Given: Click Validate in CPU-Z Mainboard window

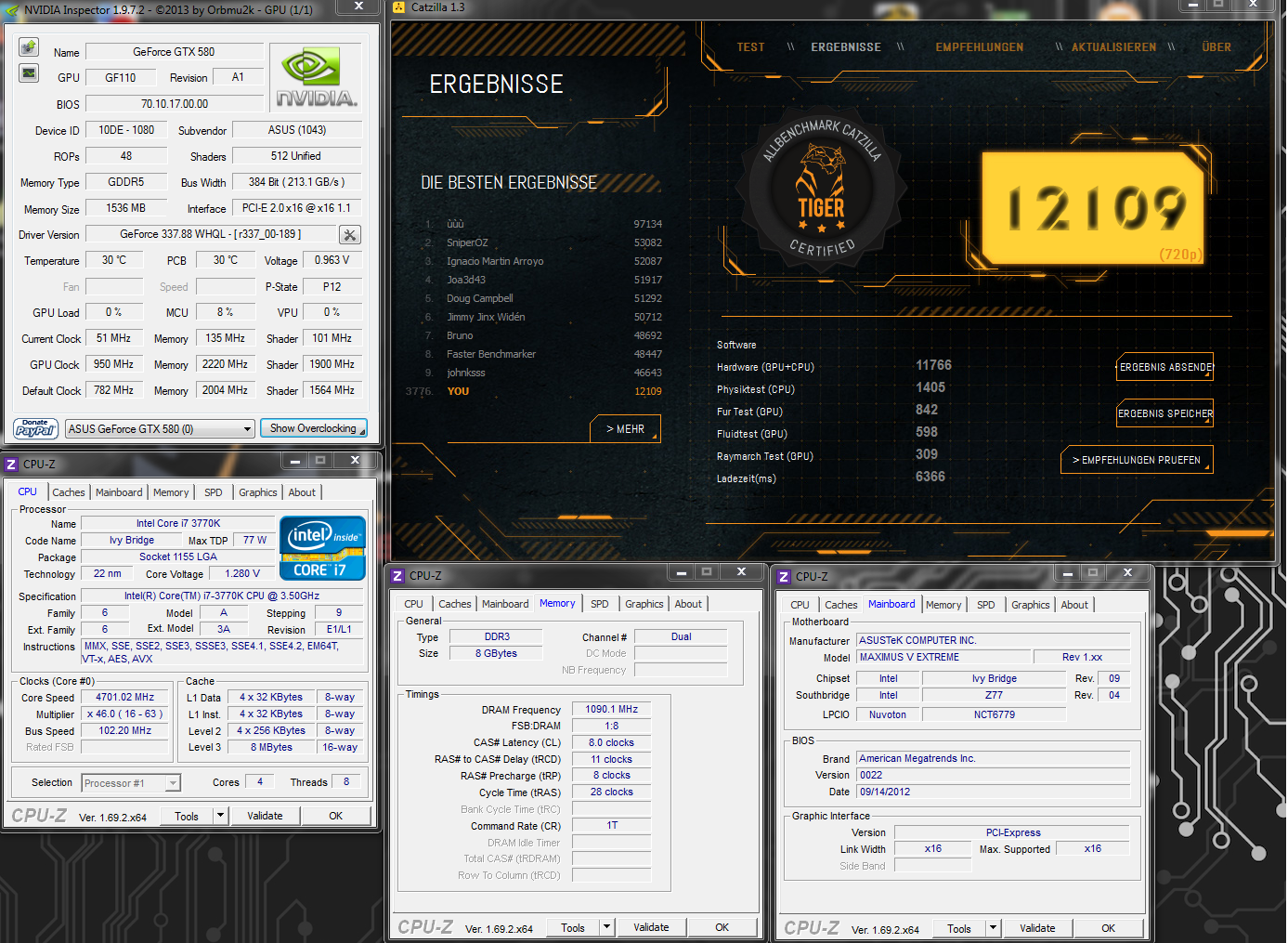Looking at the screenshot, I should pyautogui.click(x=1037, y=928).
